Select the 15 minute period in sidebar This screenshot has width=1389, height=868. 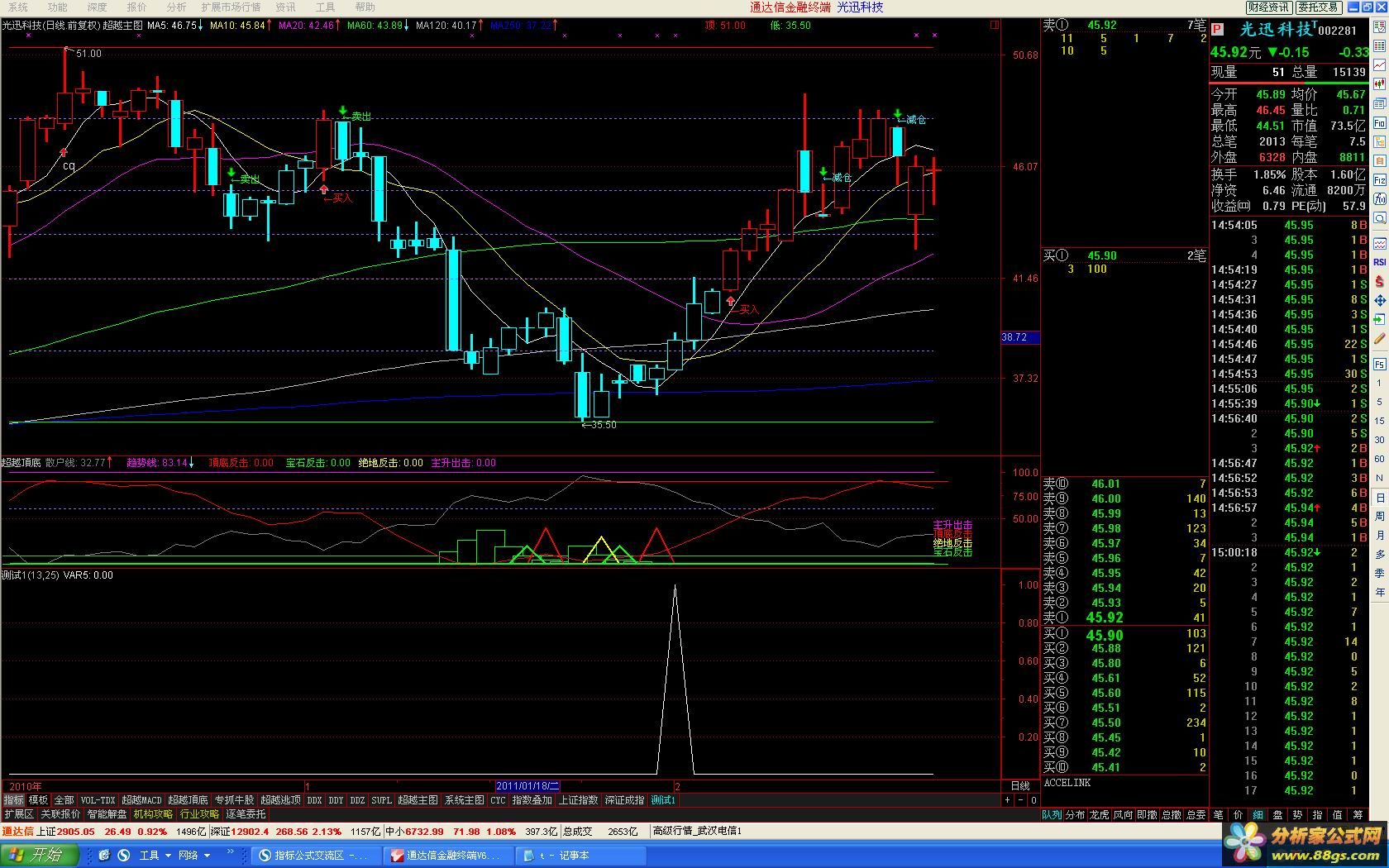(x=1380, y=421)
